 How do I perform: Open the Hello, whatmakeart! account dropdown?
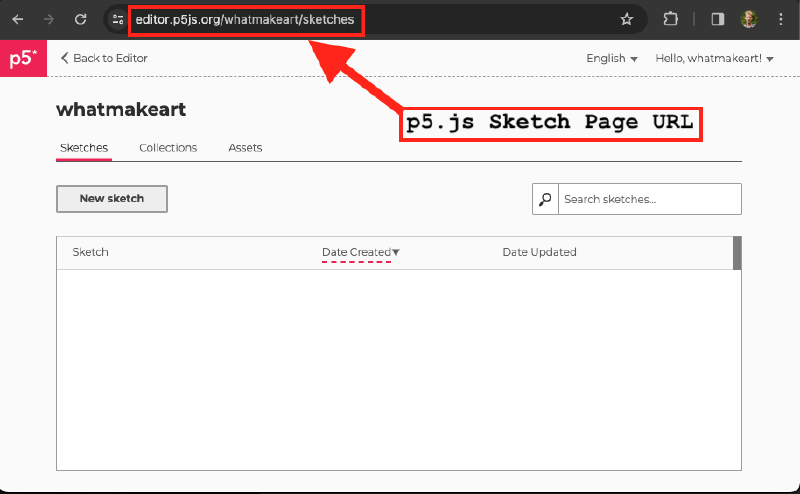coord(714,59)
